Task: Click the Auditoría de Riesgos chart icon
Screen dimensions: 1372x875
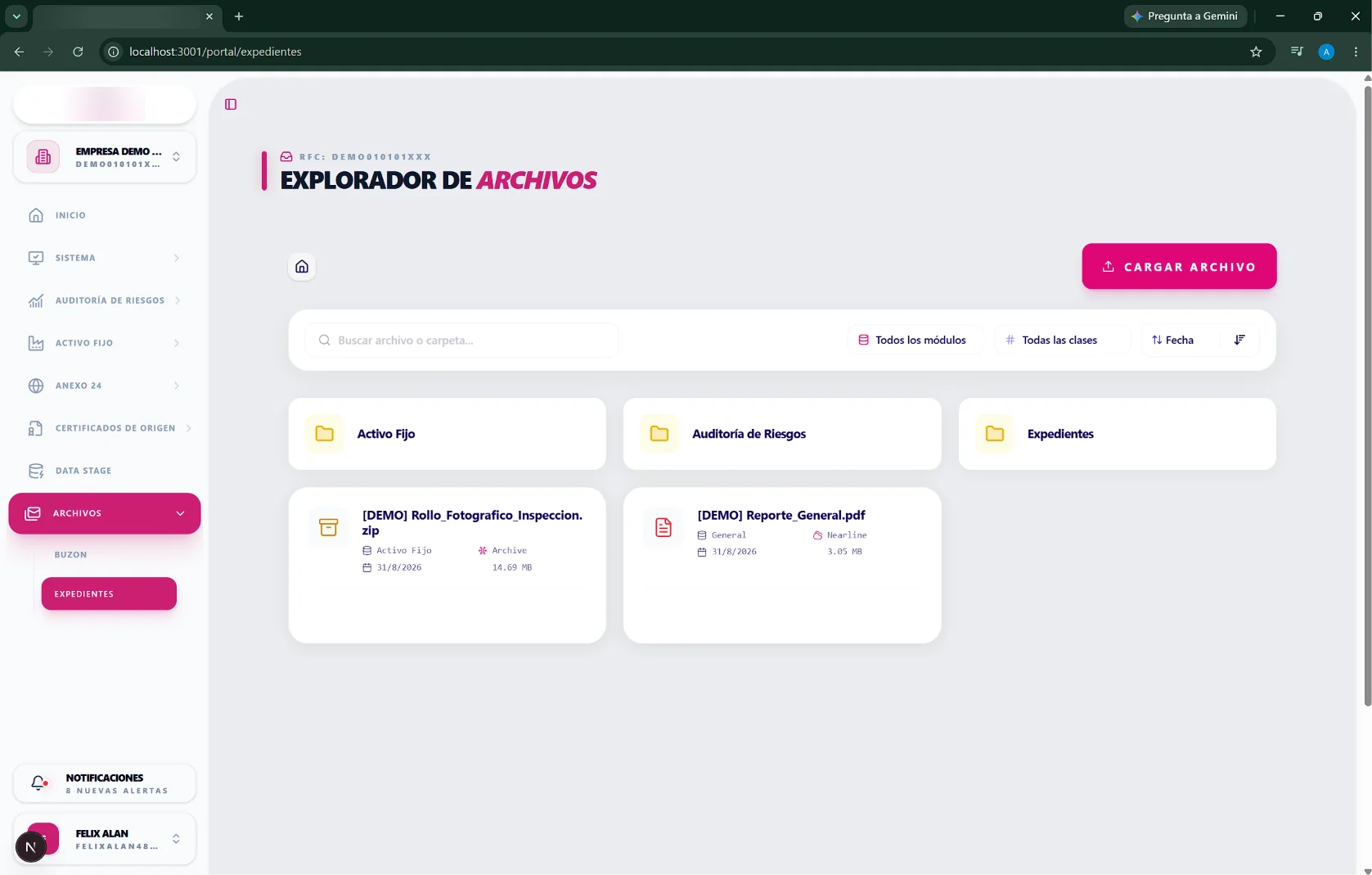Action: click(x=36, y=300)
